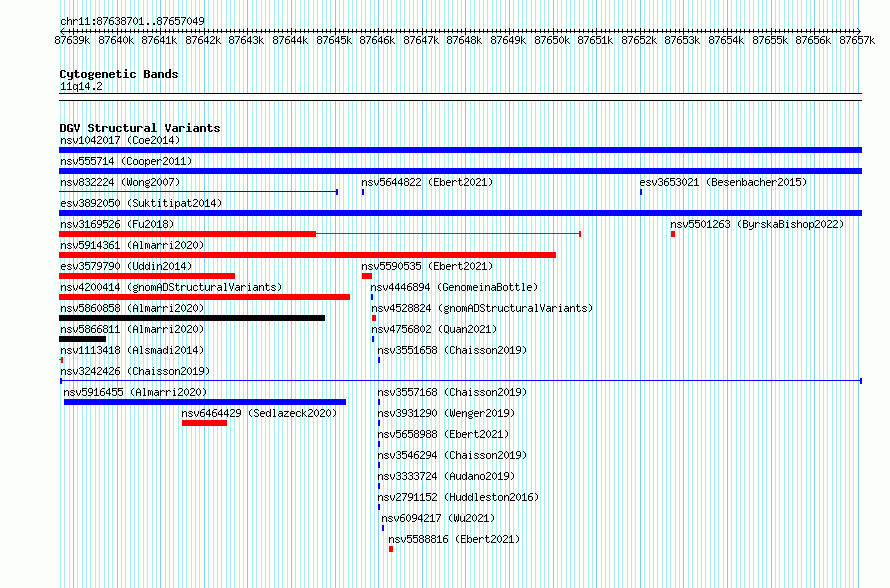This screenshot has height=588, width=890.
Task: Click the 11q14.2 band label
Action: [81, 86]
